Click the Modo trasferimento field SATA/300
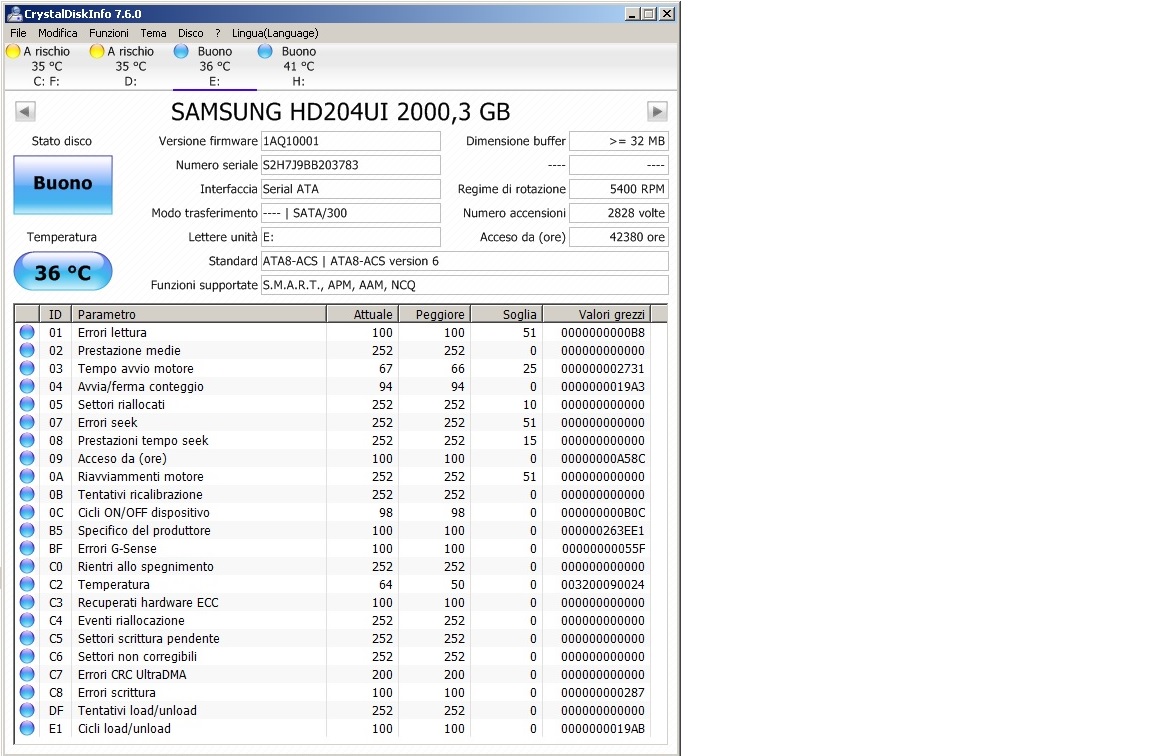1152x756 pixels. tap(350, 213)
